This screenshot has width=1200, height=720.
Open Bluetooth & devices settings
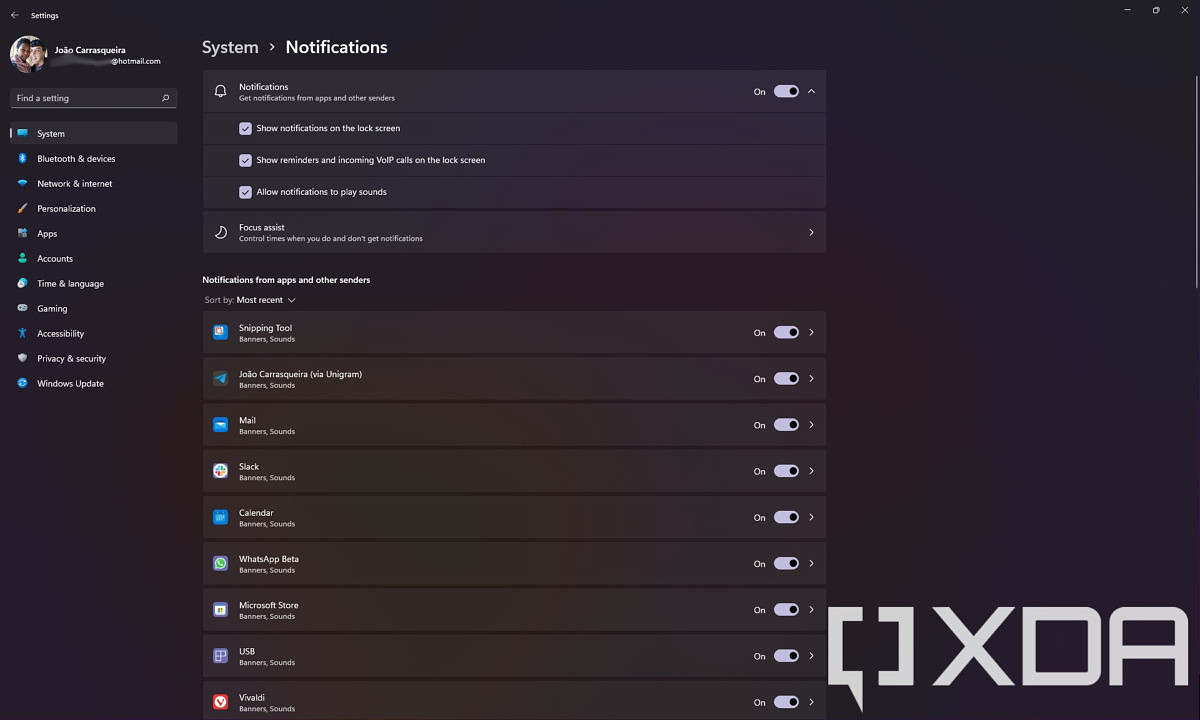point(76,159)
